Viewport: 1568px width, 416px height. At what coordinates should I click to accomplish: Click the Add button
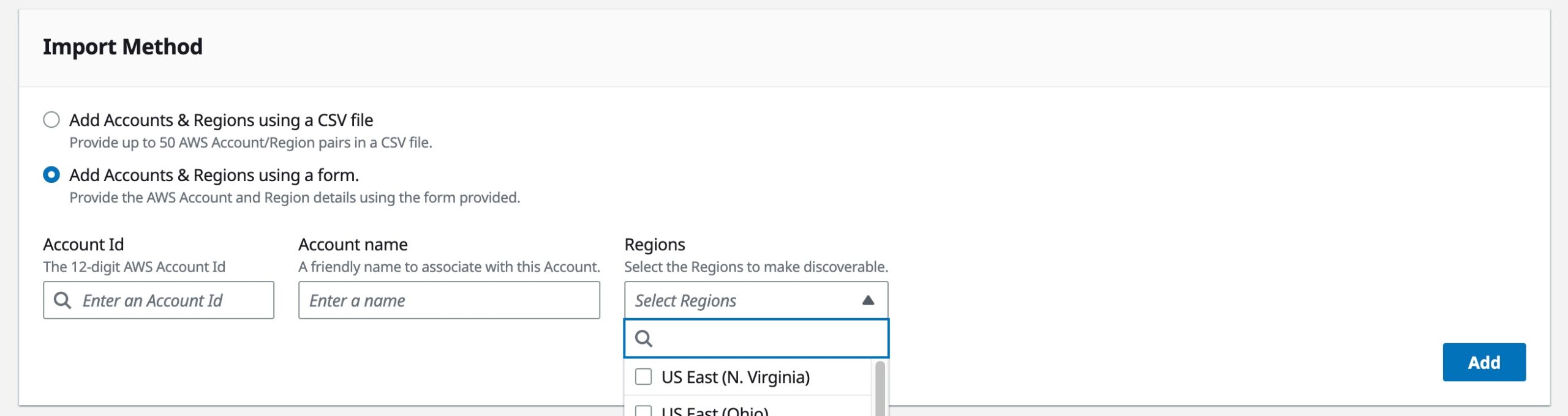coord(1484,362)
